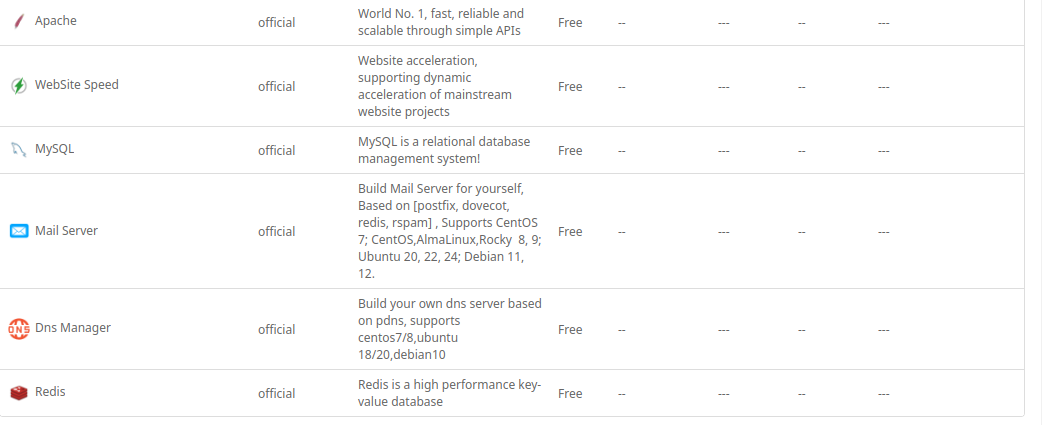1042x425 pixels.
Task: Click the red Redis cube icon
Action: (18, 393)
